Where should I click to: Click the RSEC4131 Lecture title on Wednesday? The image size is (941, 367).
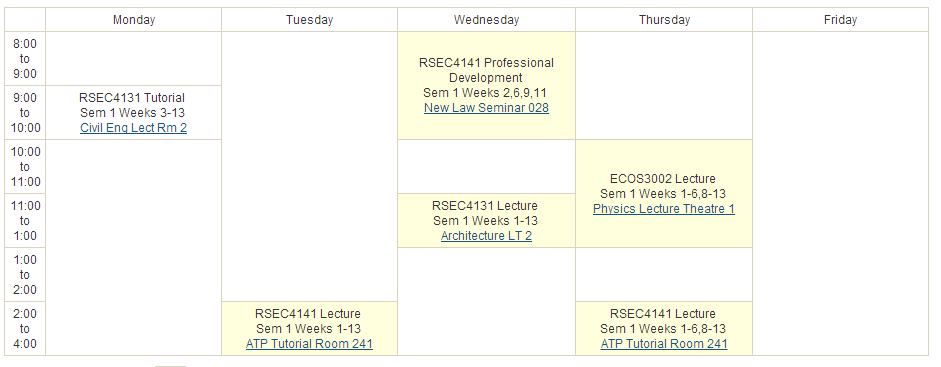(x=485, y=206)
